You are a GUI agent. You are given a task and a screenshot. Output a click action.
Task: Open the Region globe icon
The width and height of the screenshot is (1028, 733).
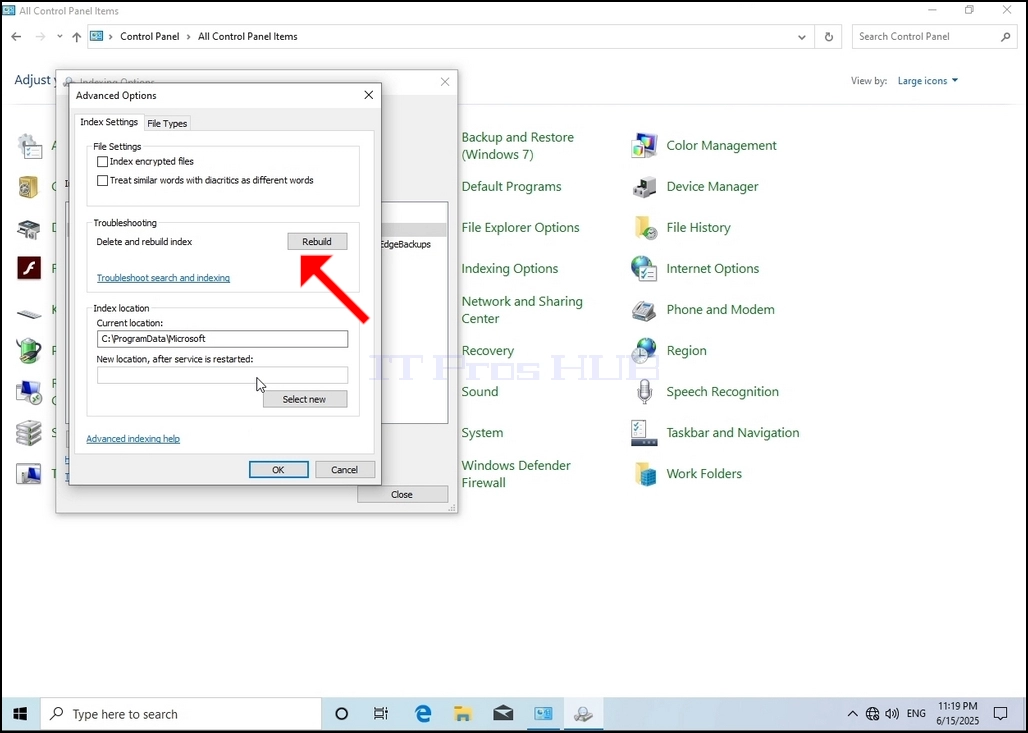(x=644, y=351)
